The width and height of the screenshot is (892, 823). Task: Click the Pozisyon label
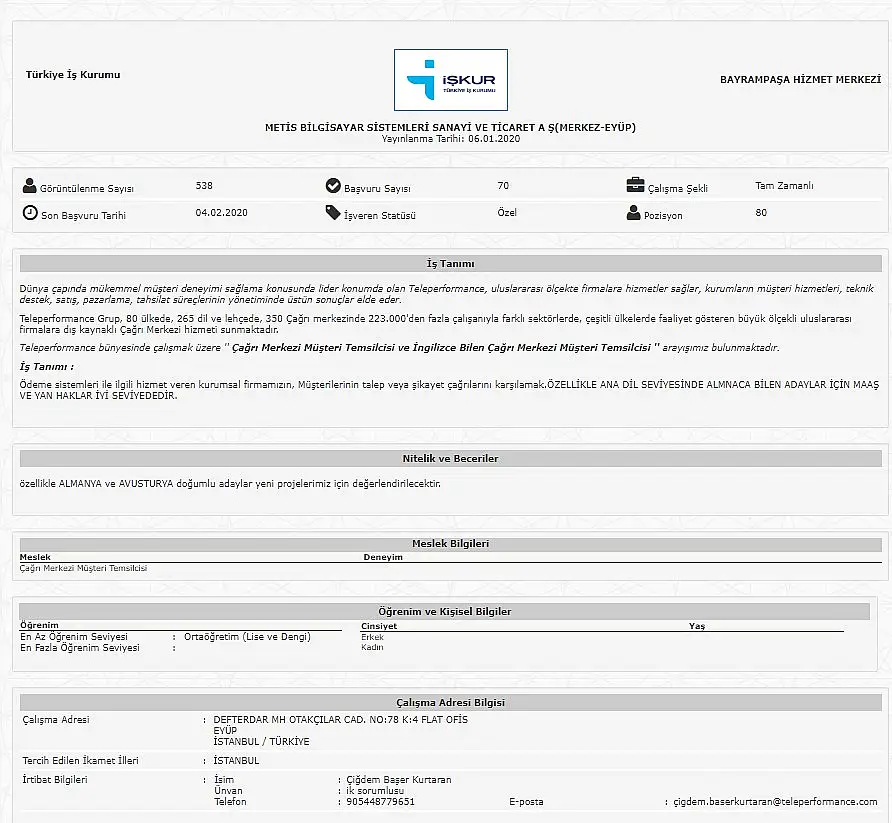663,216
